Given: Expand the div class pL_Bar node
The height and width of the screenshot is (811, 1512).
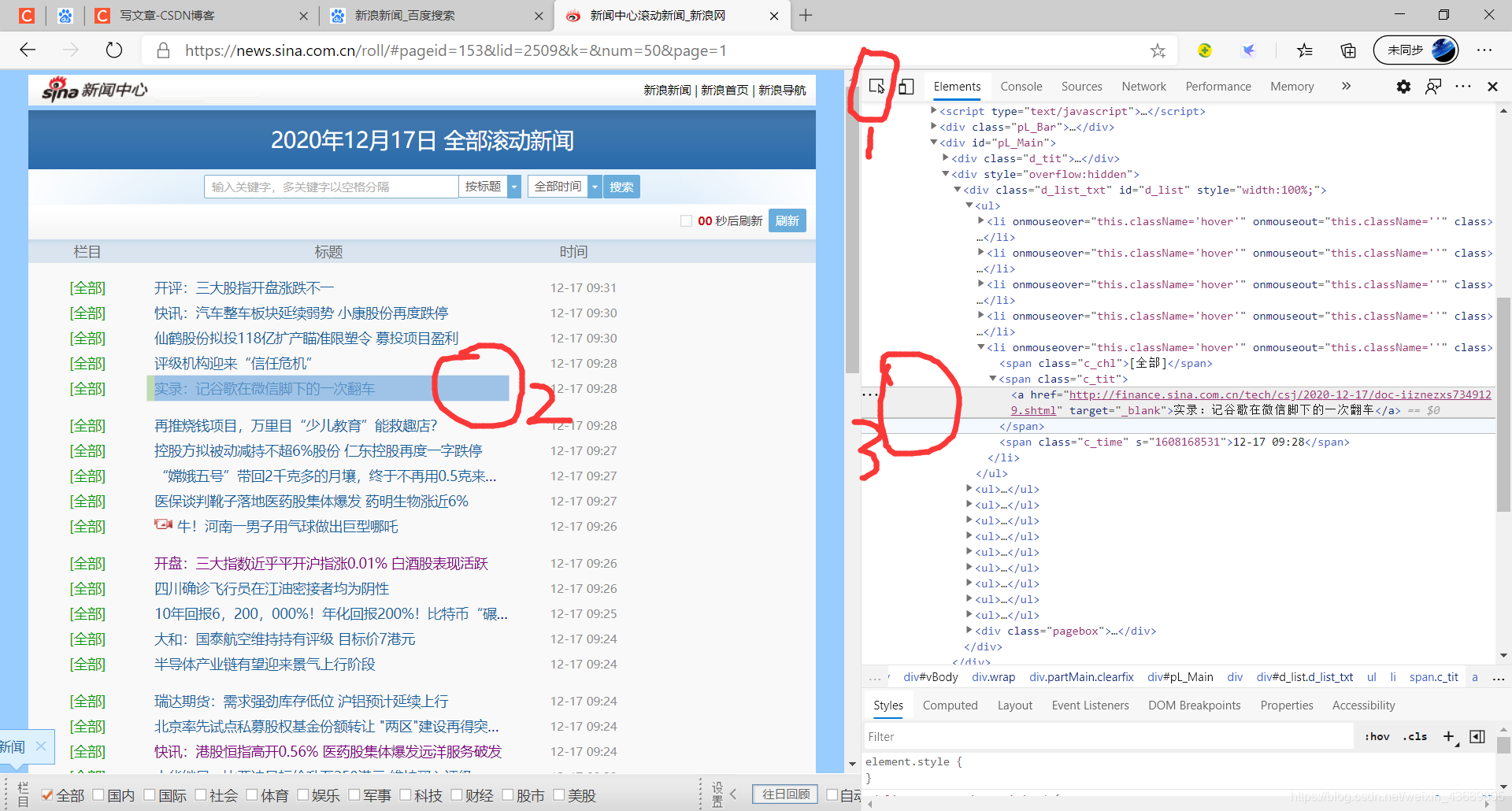Looking at the screenshot, I should [934, 127].
